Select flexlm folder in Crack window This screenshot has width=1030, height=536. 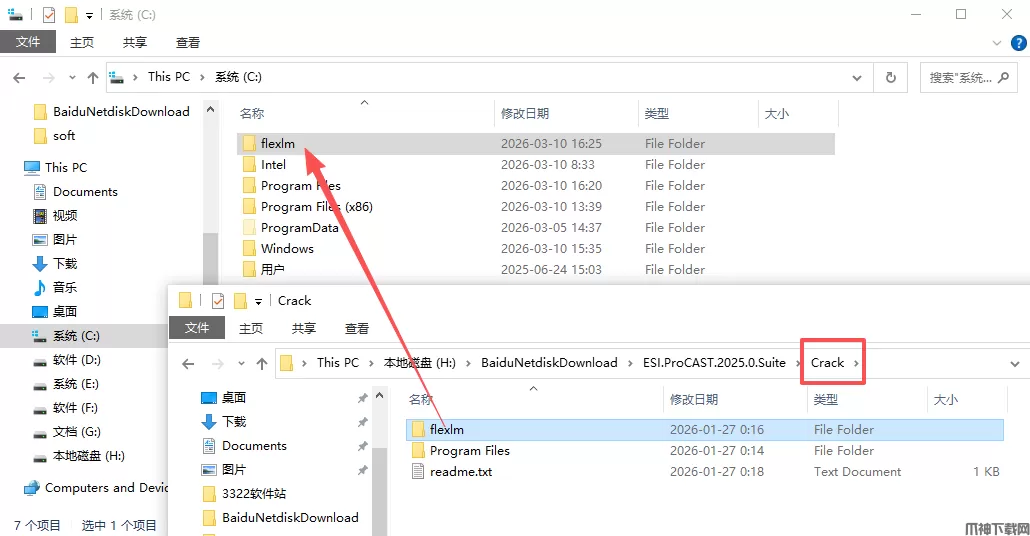tap(705, 430)
